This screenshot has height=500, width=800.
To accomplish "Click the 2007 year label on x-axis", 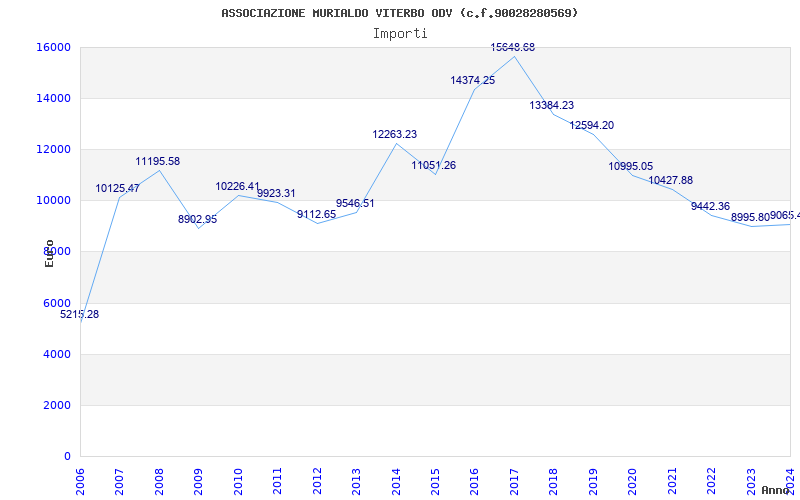I will click(x=119, y=481).
